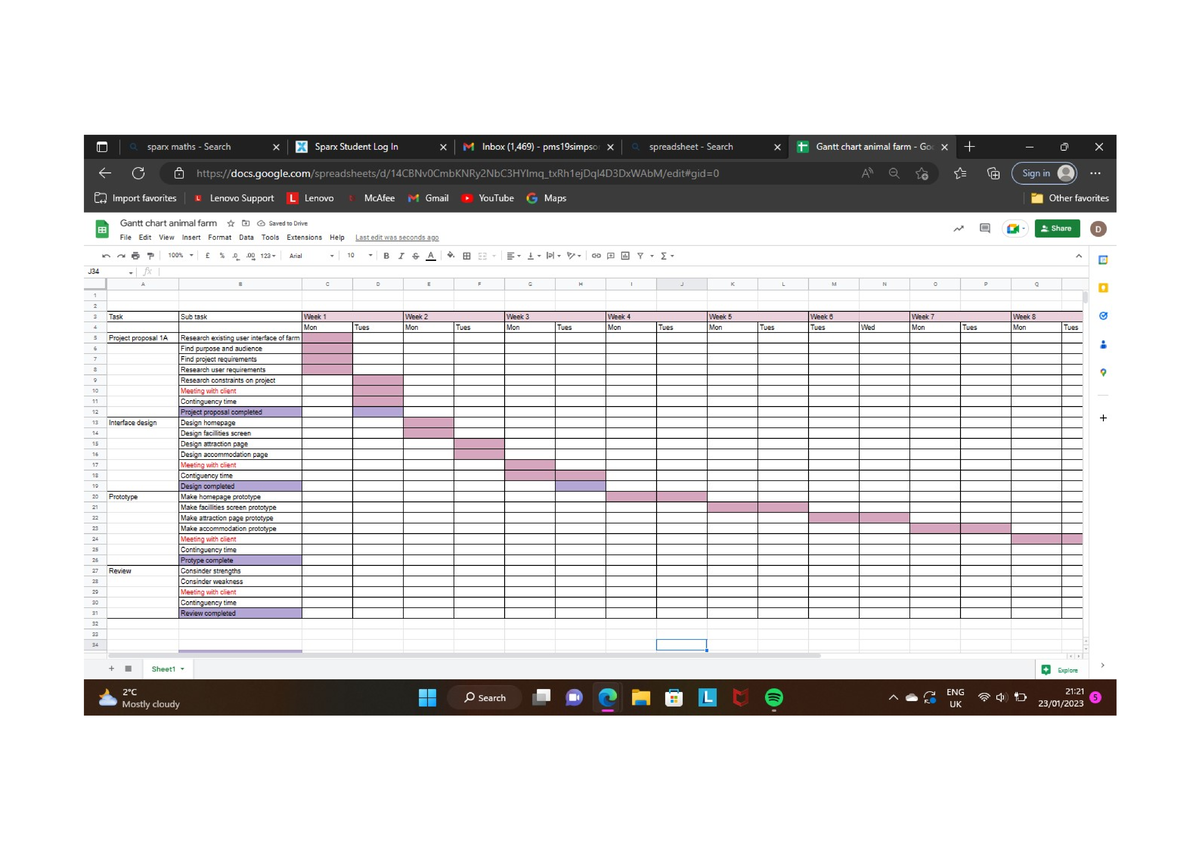Click the green Share button
This screenshot has height=849, width=1200.
click(1057, 228)
